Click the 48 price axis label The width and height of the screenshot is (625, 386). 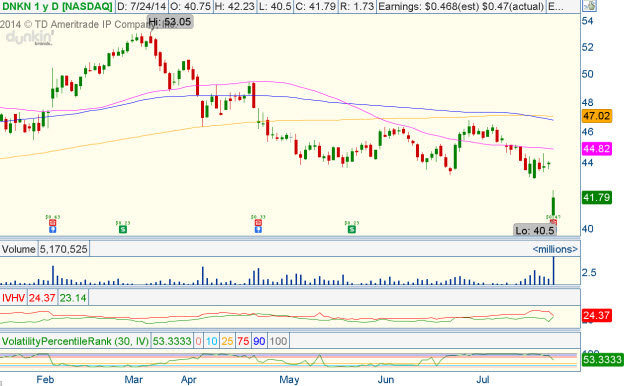588,102
